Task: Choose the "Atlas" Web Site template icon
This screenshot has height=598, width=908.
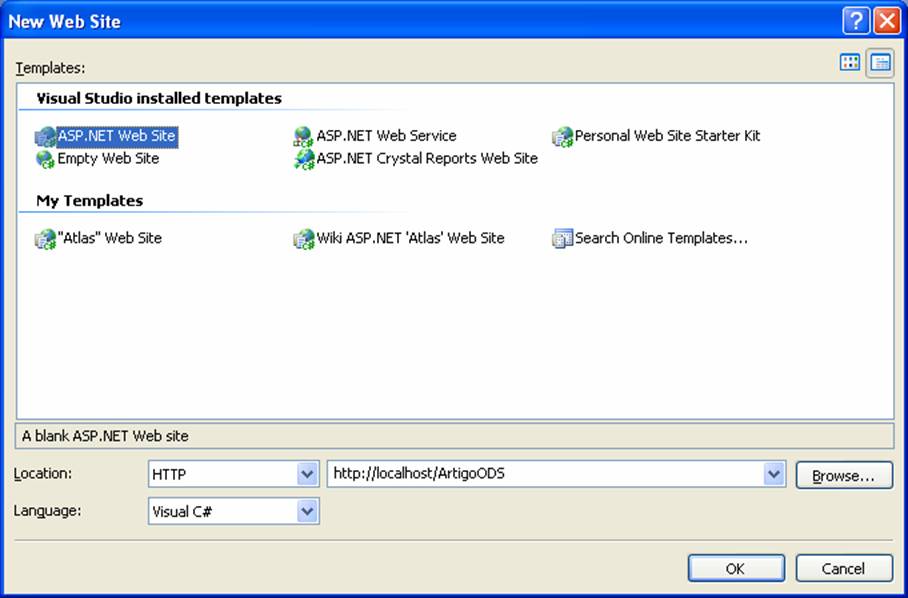Action: pyautogui.click(x=45, y=239)
